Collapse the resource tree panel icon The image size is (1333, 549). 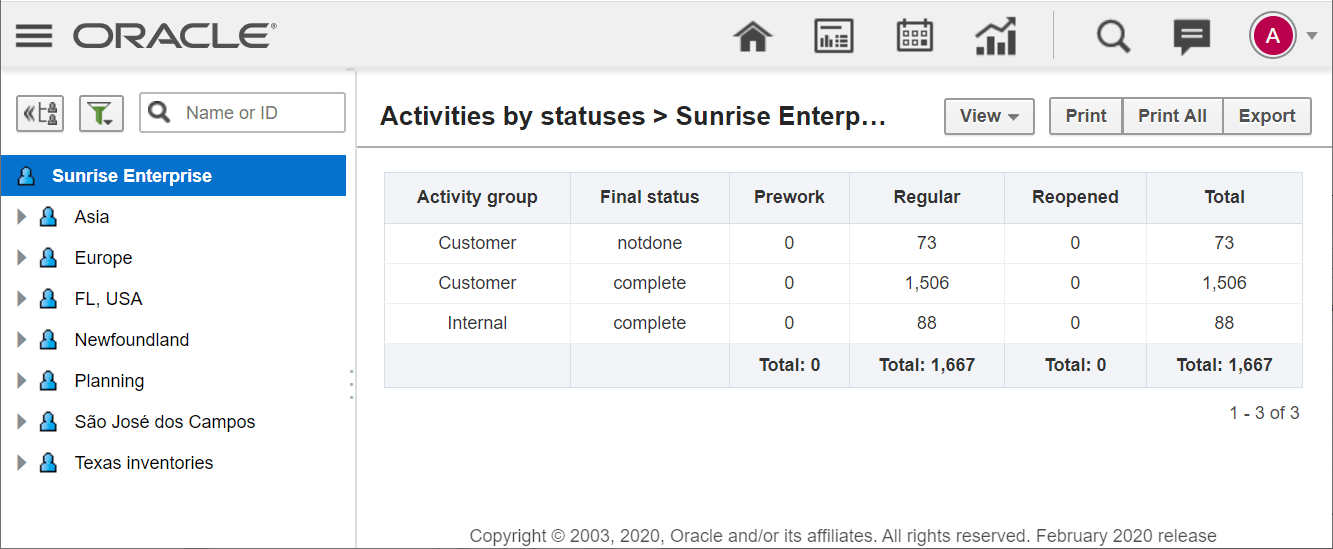tap(40, 113)
